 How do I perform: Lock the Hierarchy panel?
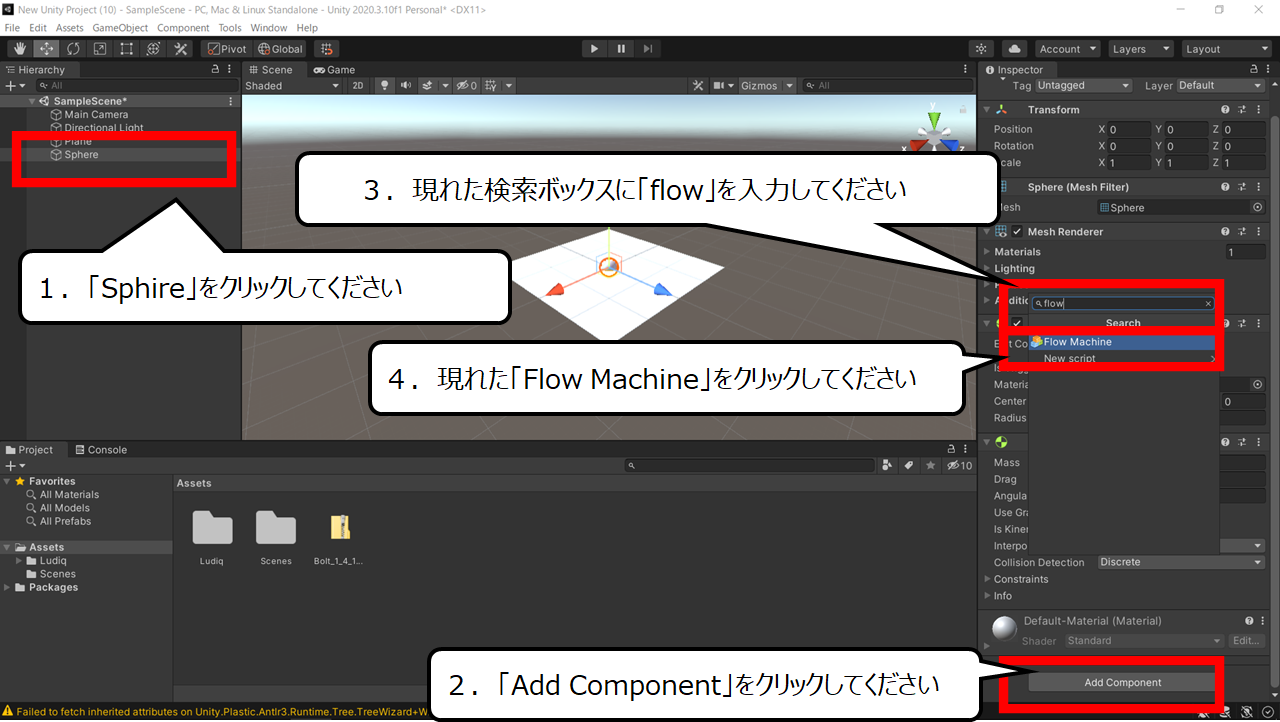tap(216, 70)
